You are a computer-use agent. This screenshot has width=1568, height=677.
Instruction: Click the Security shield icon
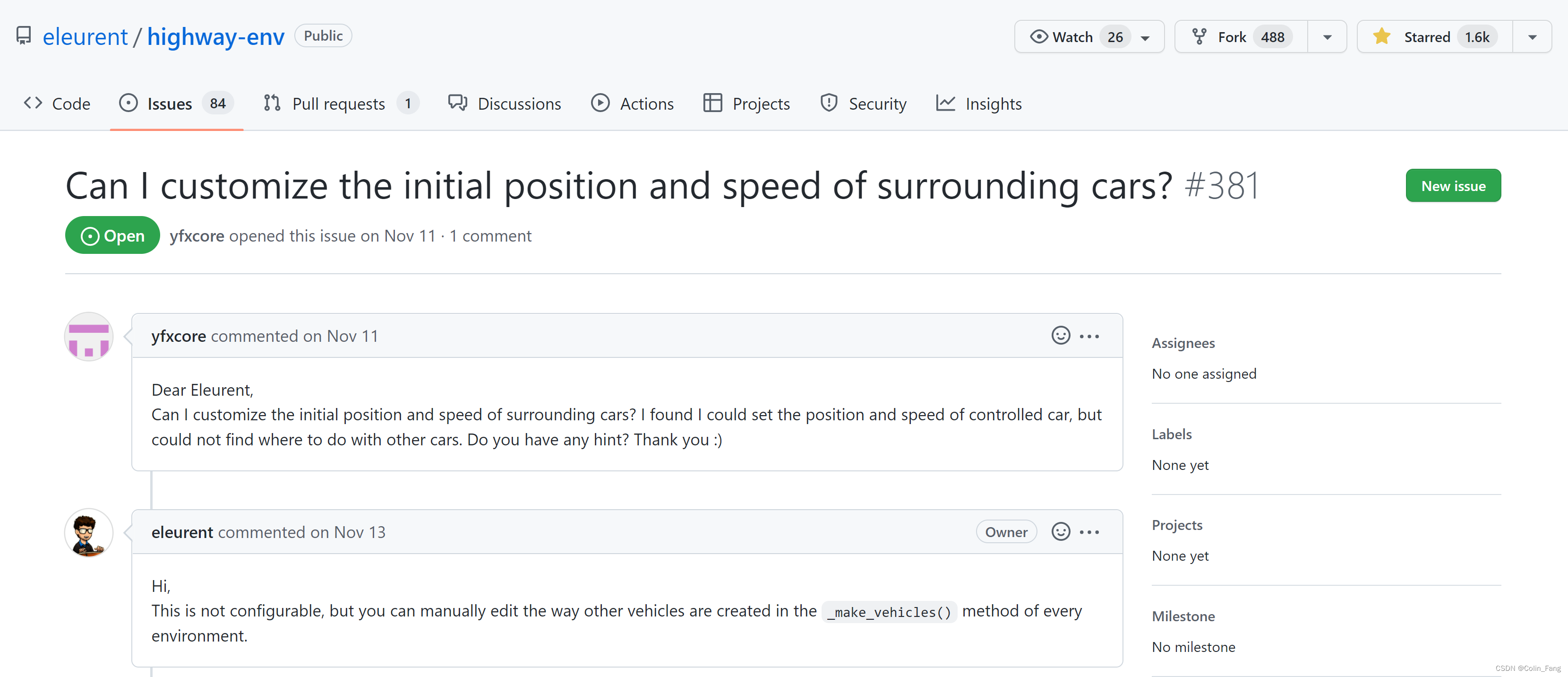point(829,103)
